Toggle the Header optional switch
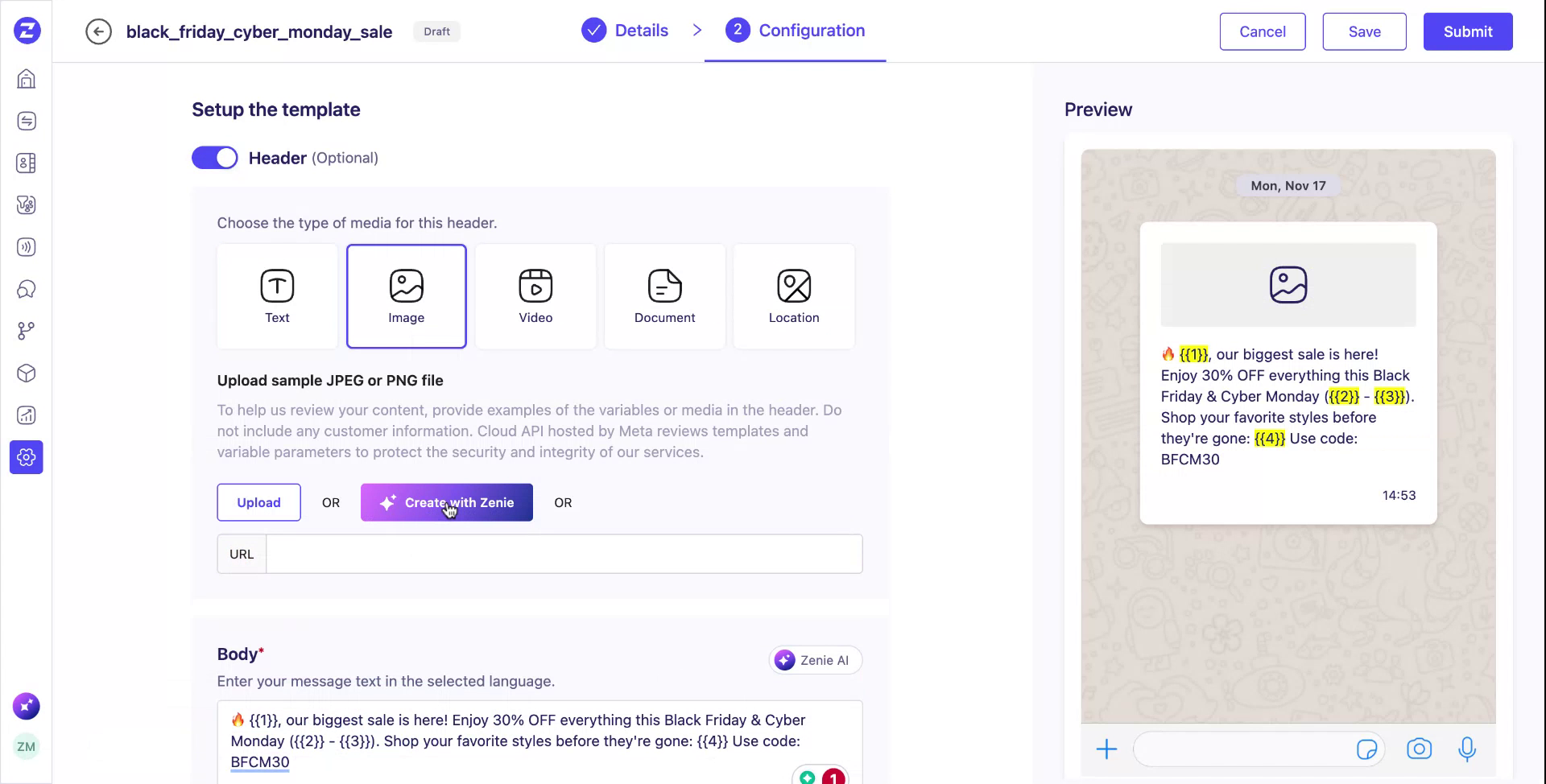 point(214,157)
